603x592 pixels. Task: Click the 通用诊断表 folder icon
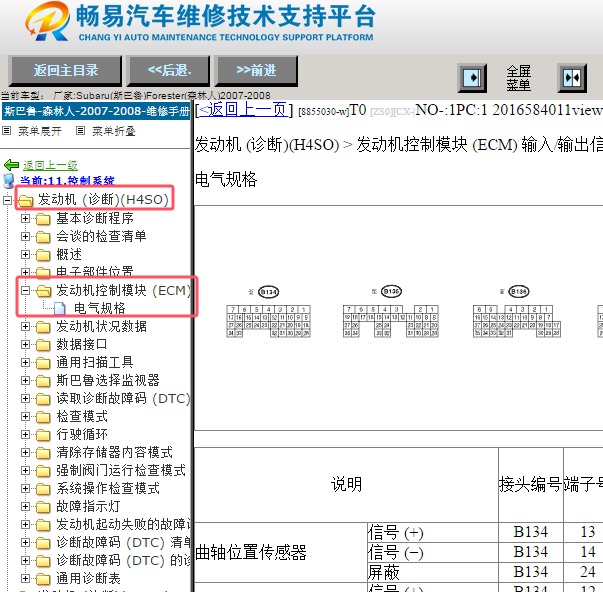43,579
